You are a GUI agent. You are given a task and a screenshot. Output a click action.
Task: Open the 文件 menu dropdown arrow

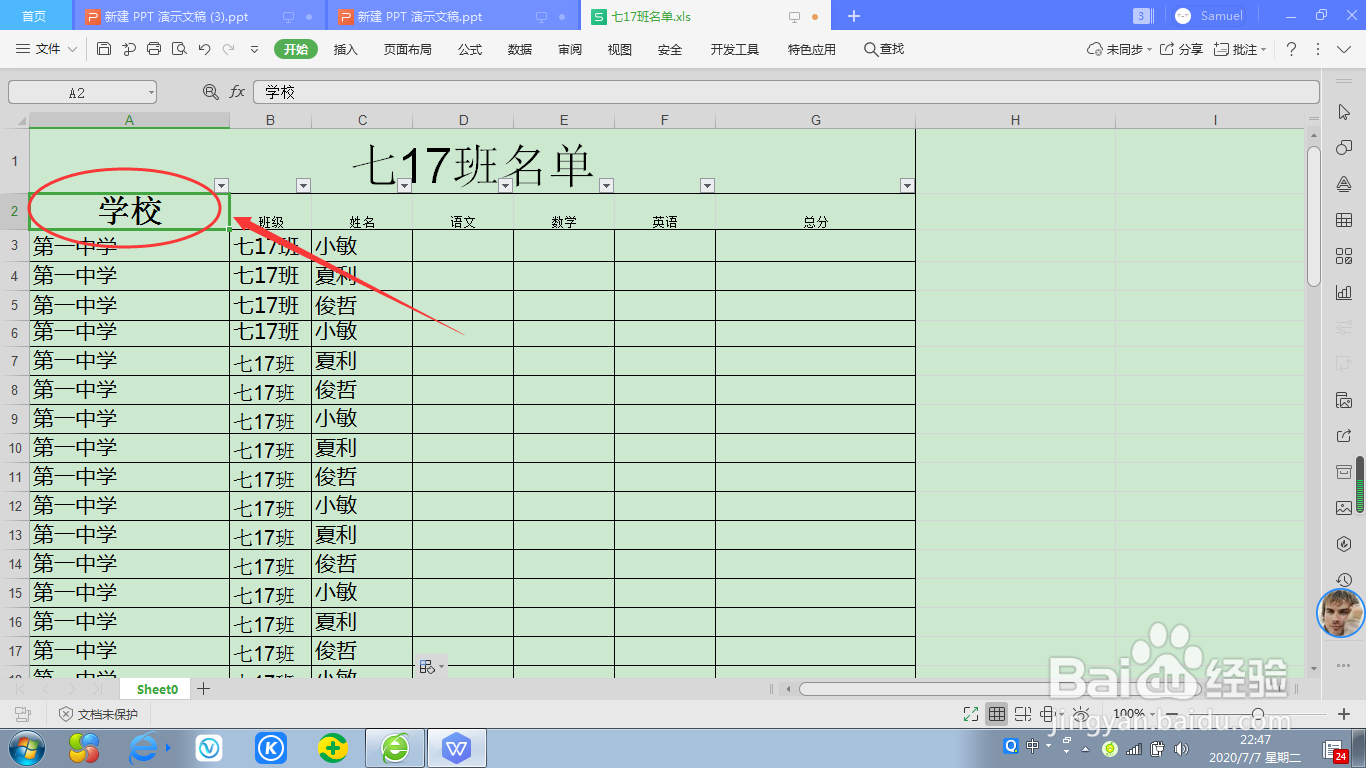point(71,49)
